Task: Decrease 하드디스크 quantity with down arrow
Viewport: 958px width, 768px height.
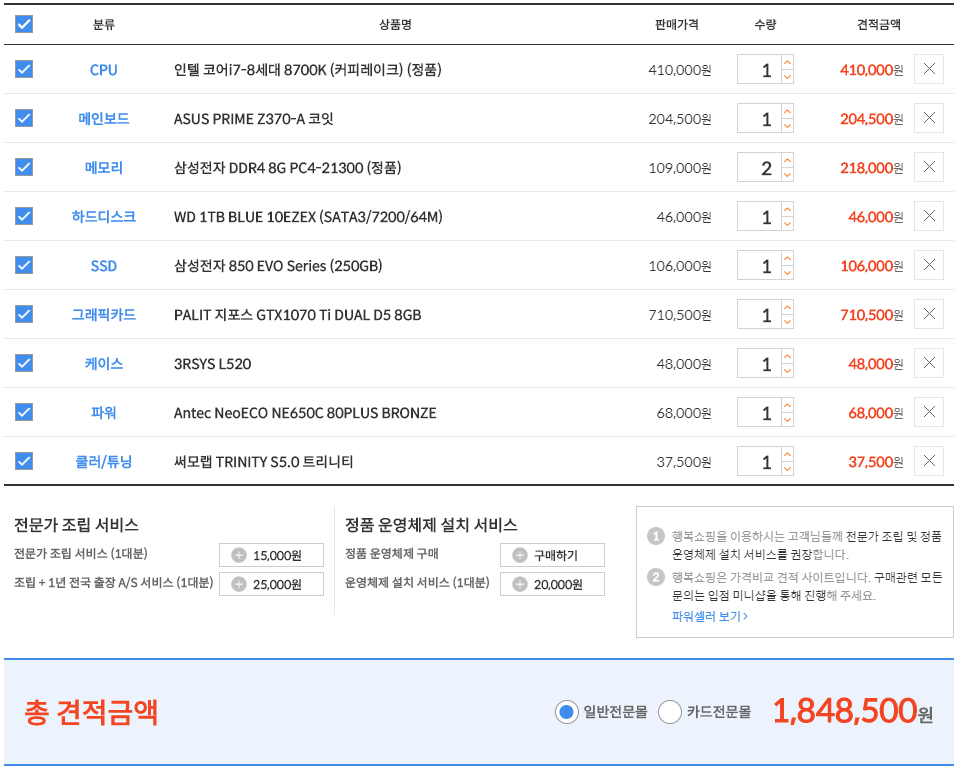Action: point(788,224)
